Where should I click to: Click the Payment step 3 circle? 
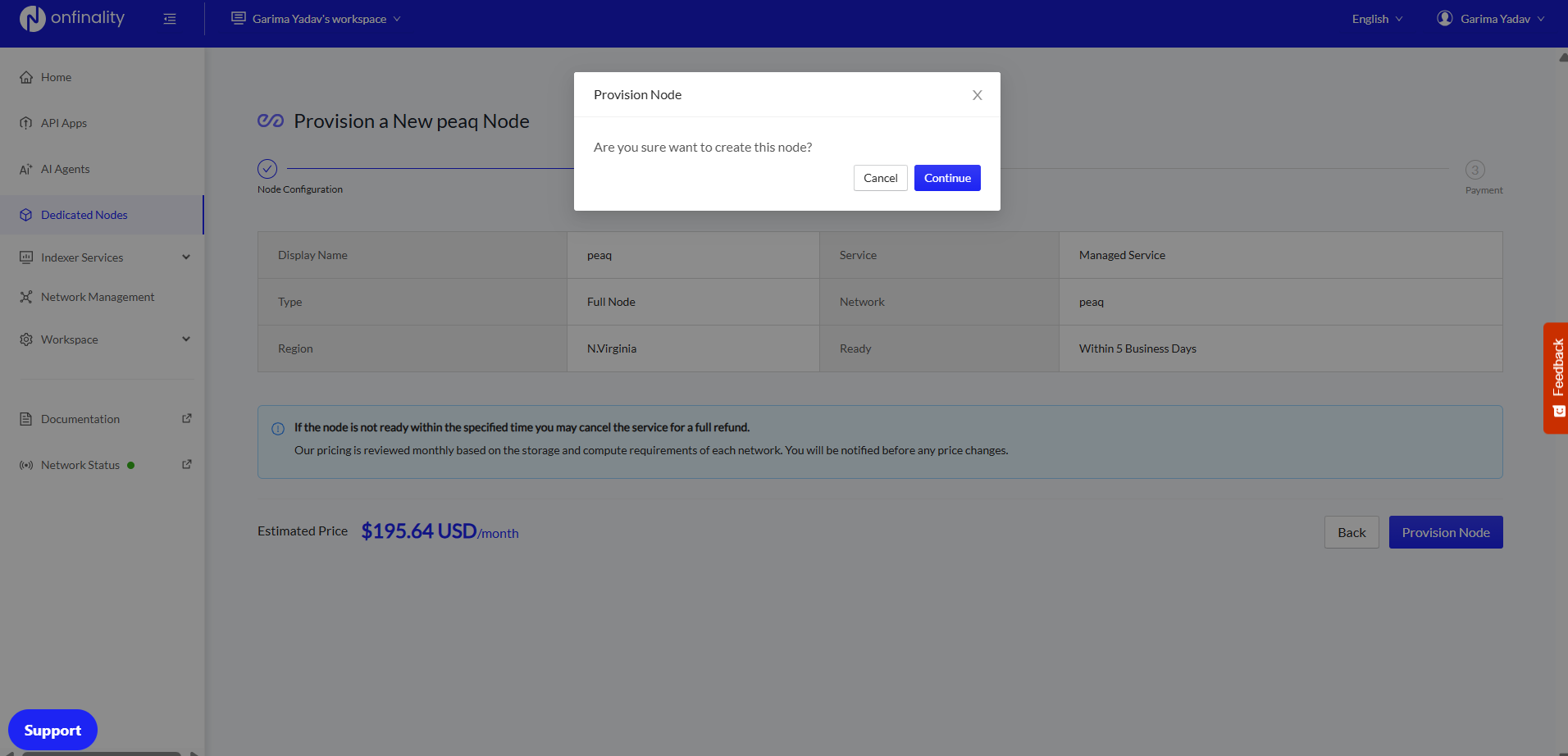tap(1475, 170)
